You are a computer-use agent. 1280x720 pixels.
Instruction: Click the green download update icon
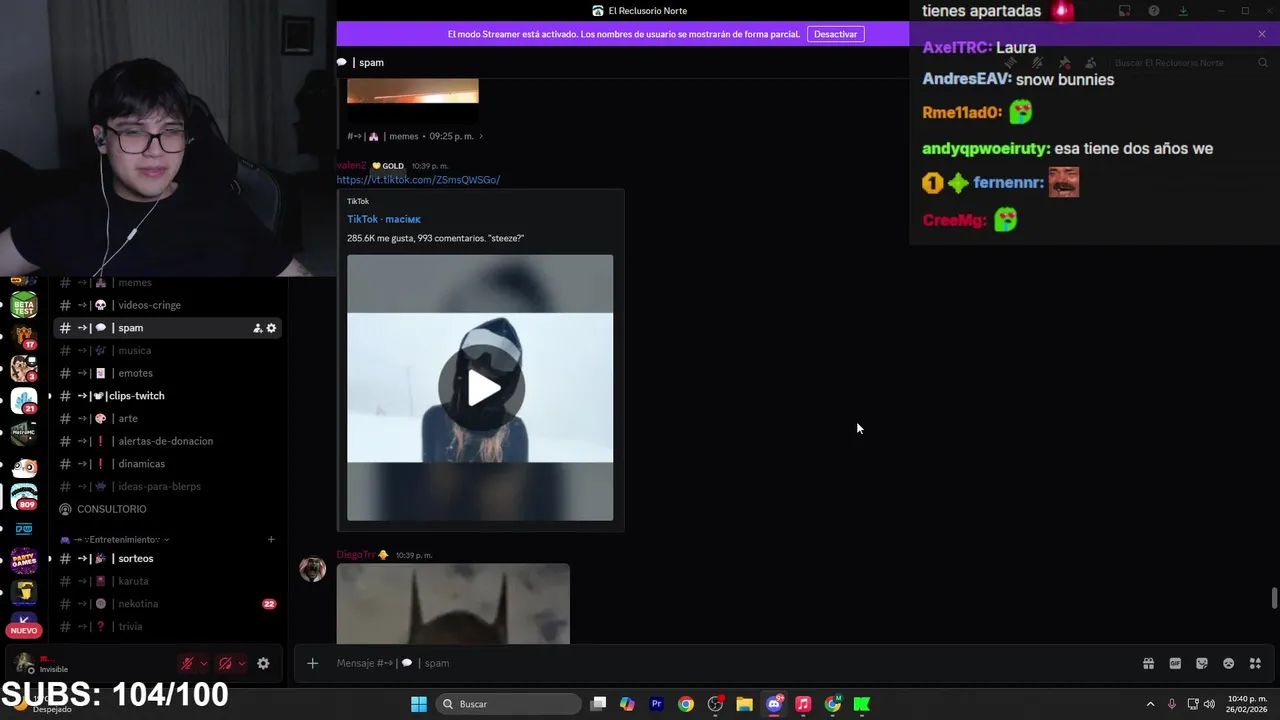1183,11
